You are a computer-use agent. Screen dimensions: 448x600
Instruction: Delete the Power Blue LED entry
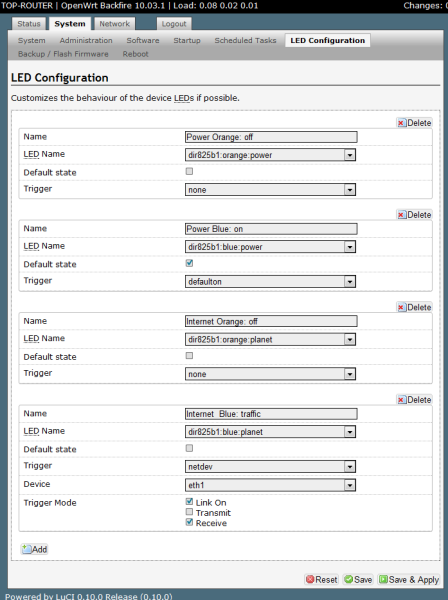tap(414, 215)
